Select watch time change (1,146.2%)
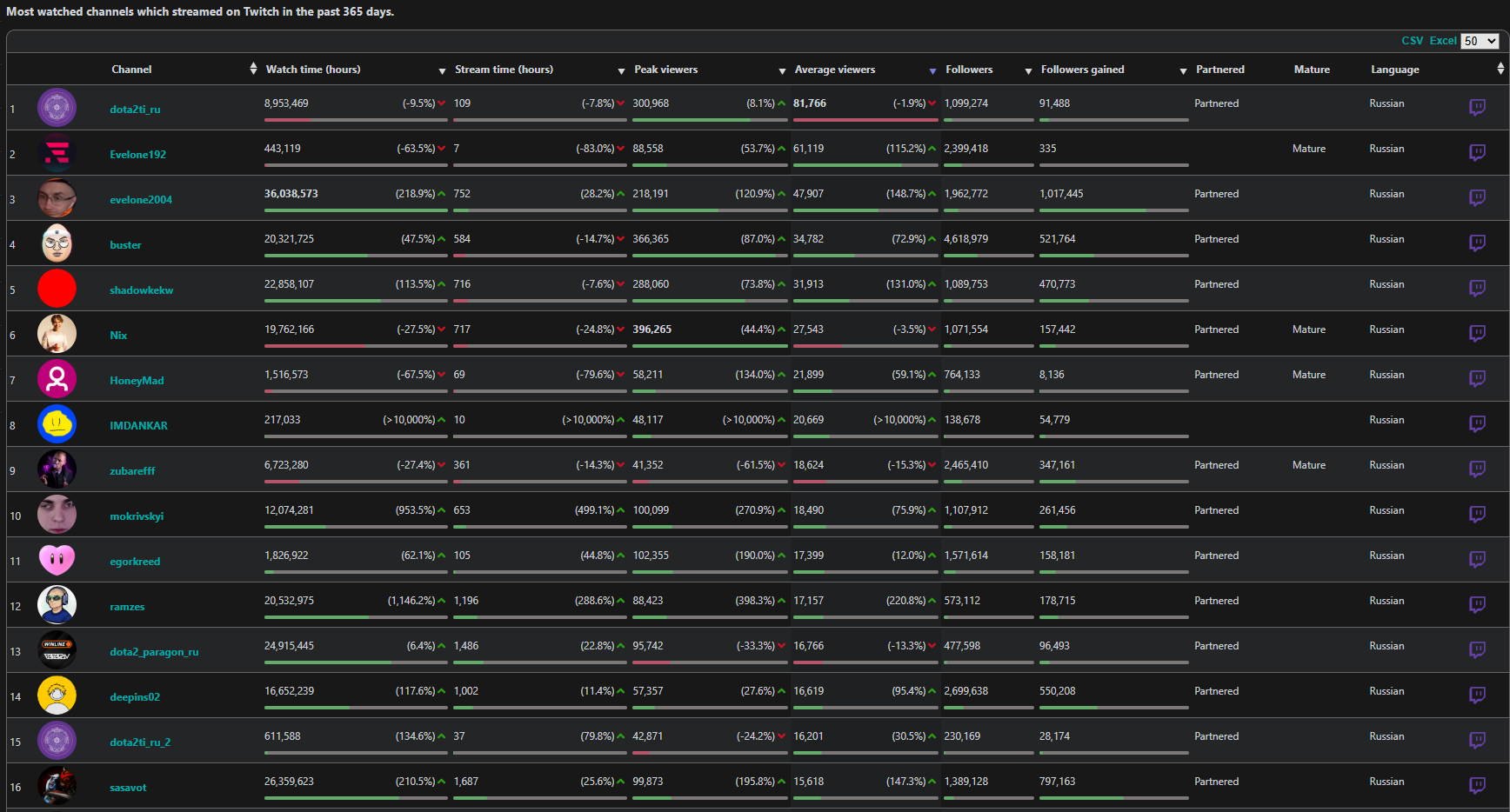 click(x=411, y=601)
